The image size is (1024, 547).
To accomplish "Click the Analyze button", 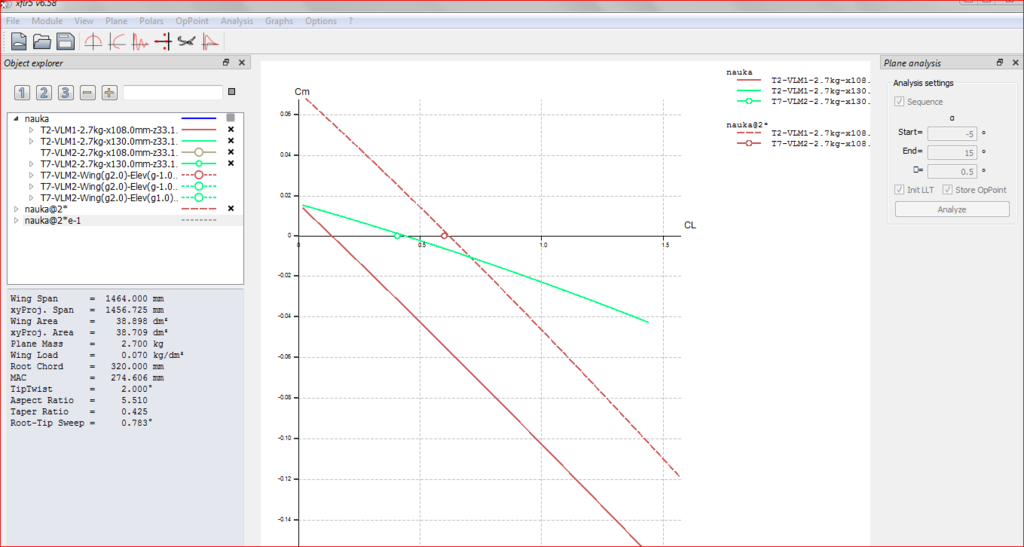I will (x=951, y=210).
